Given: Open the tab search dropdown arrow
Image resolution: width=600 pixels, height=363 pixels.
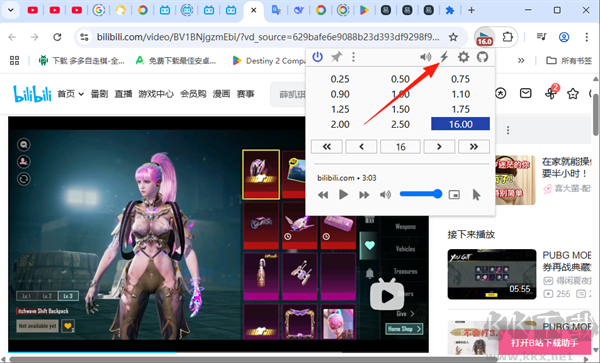Looking at the screenshot, I should 11,10.
